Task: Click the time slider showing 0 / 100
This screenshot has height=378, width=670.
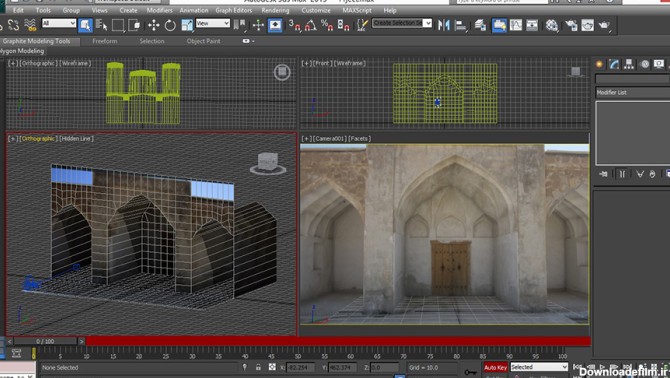Action: point(45,341)
